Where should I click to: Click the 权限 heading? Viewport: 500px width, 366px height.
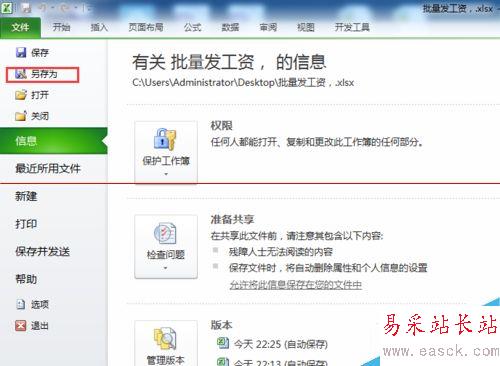click(x=221, y=126)
